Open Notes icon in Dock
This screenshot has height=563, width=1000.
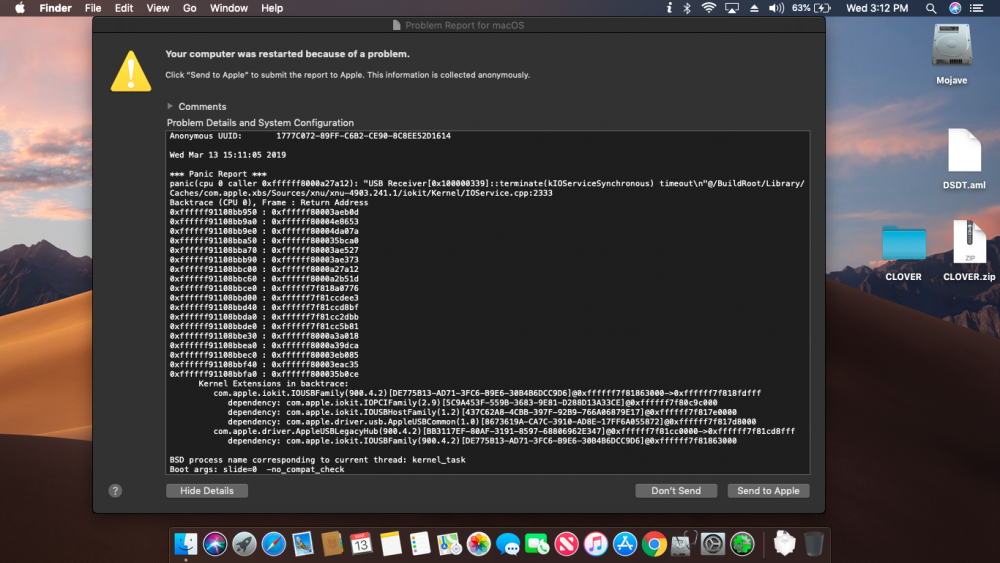tap(390, 544)
